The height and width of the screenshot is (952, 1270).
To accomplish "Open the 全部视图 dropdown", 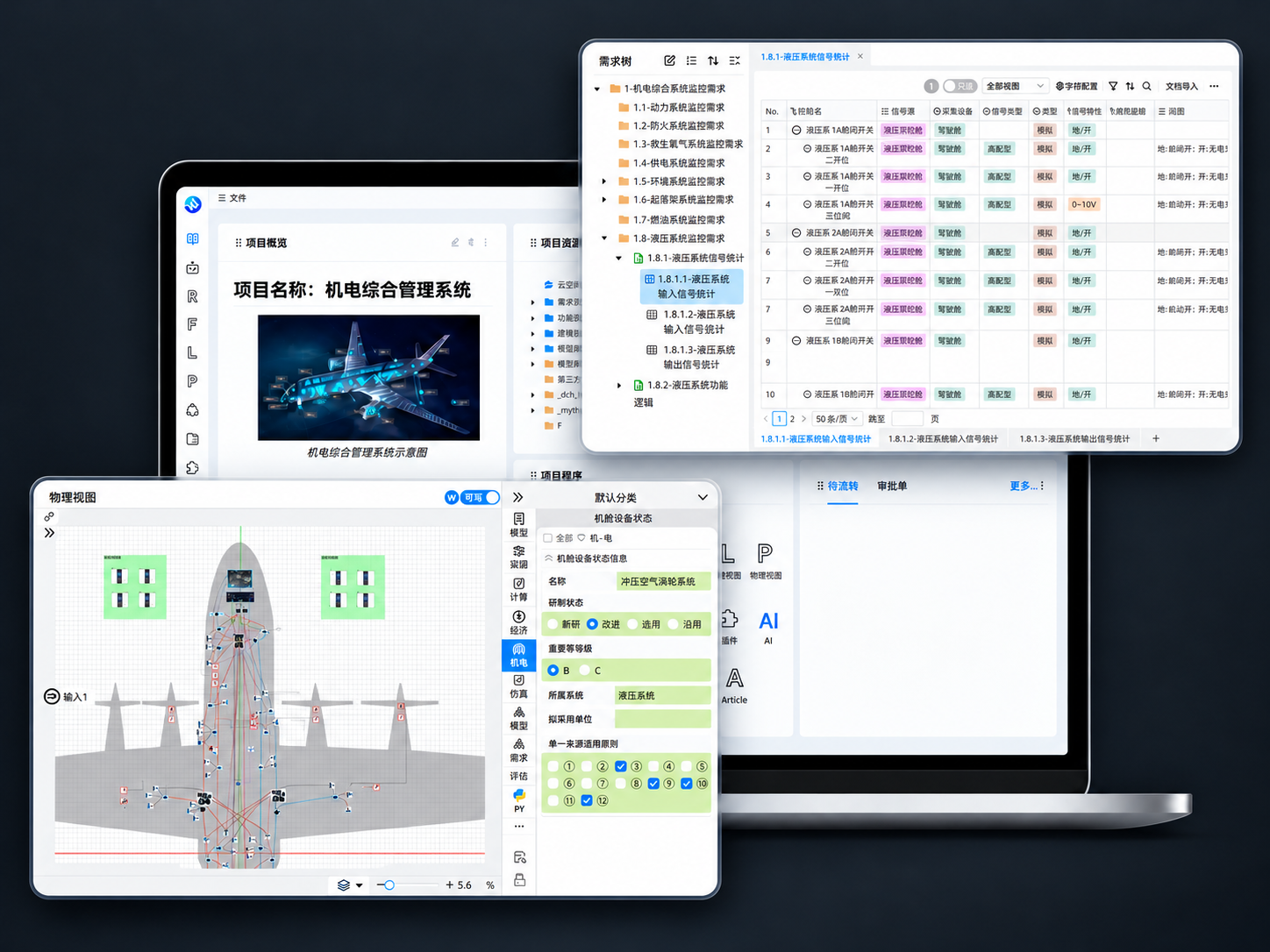I will pyautogui.click(x=1015, y=86).
